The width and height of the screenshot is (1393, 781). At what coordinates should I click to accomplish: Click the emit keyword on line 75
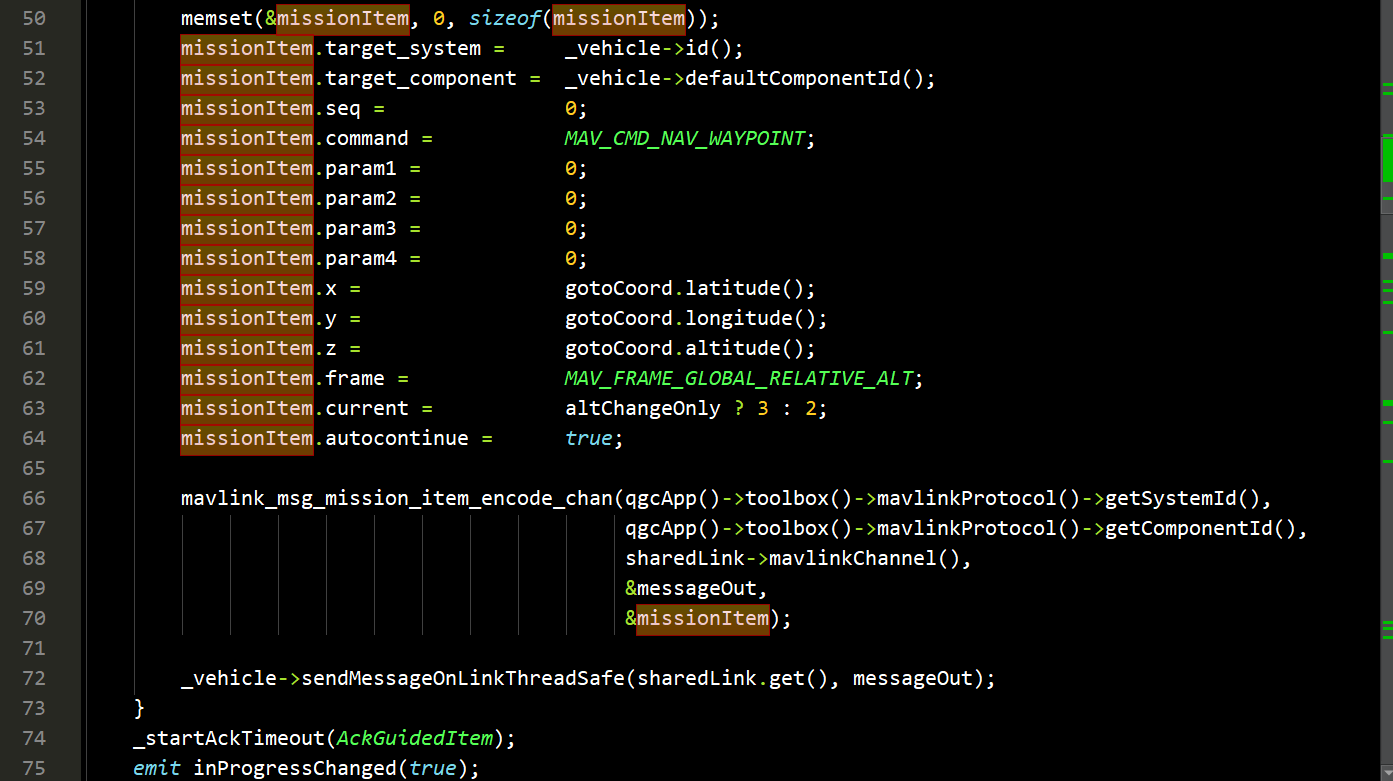[157, 768]
